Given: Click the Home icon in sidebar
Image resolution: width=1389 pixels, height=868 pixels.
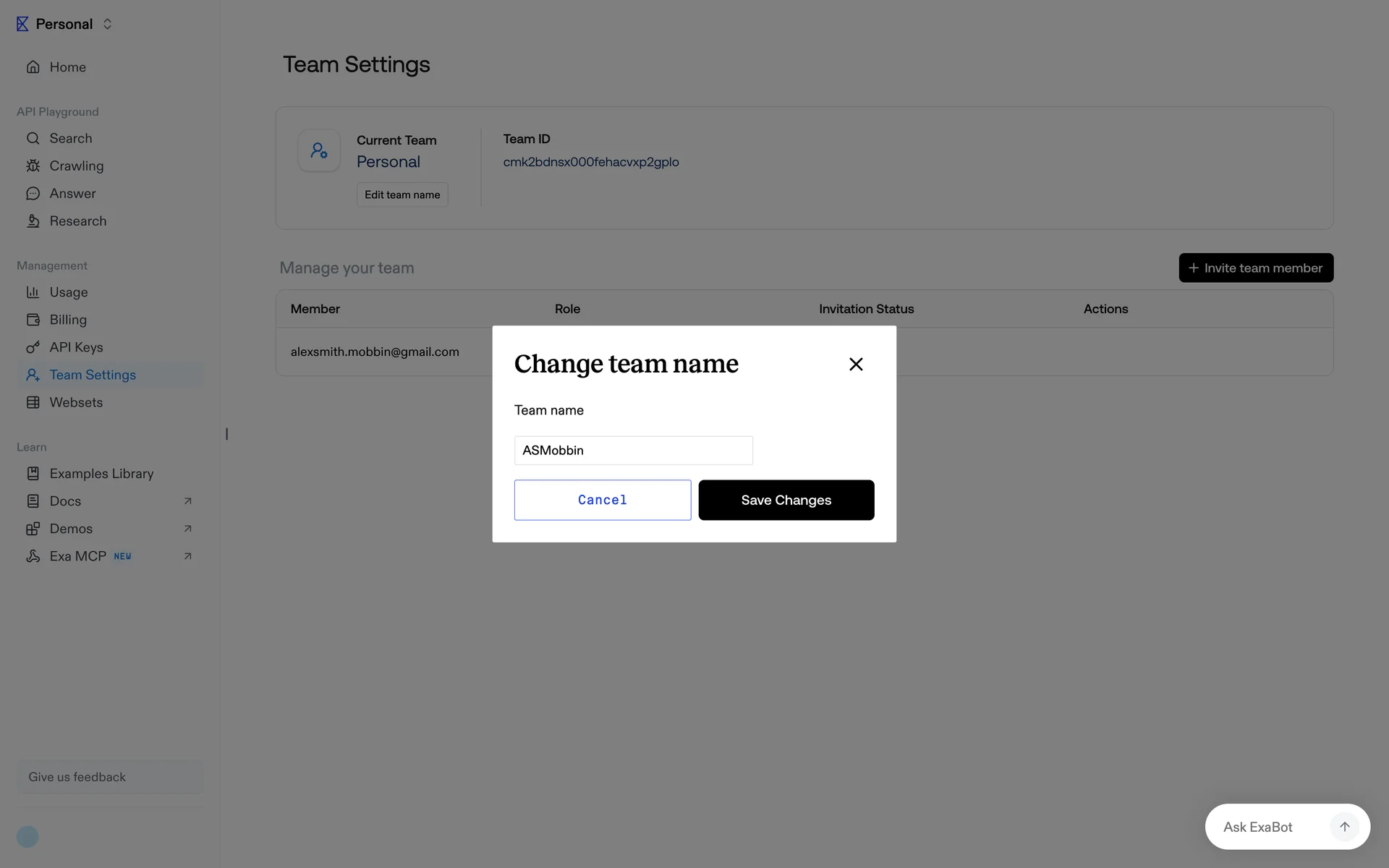Looking at the screenshot, I should pyautogui.click(x=33, y=67).
